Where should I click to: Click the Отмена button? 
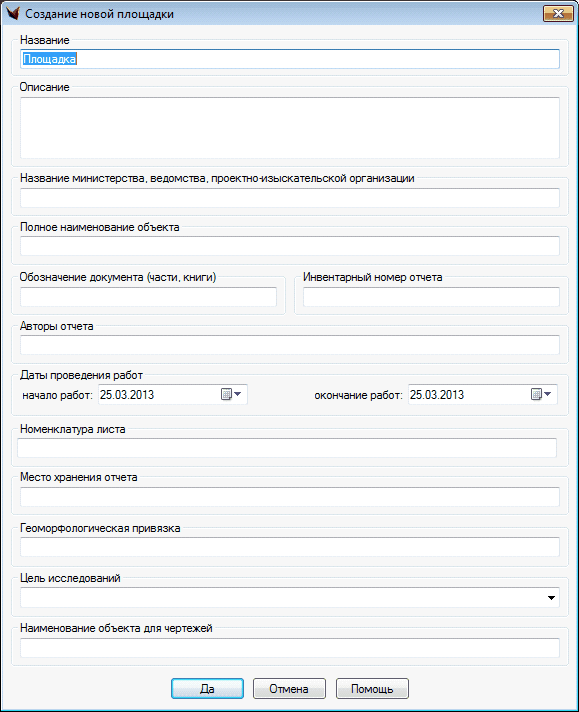(x=289, y=689)
